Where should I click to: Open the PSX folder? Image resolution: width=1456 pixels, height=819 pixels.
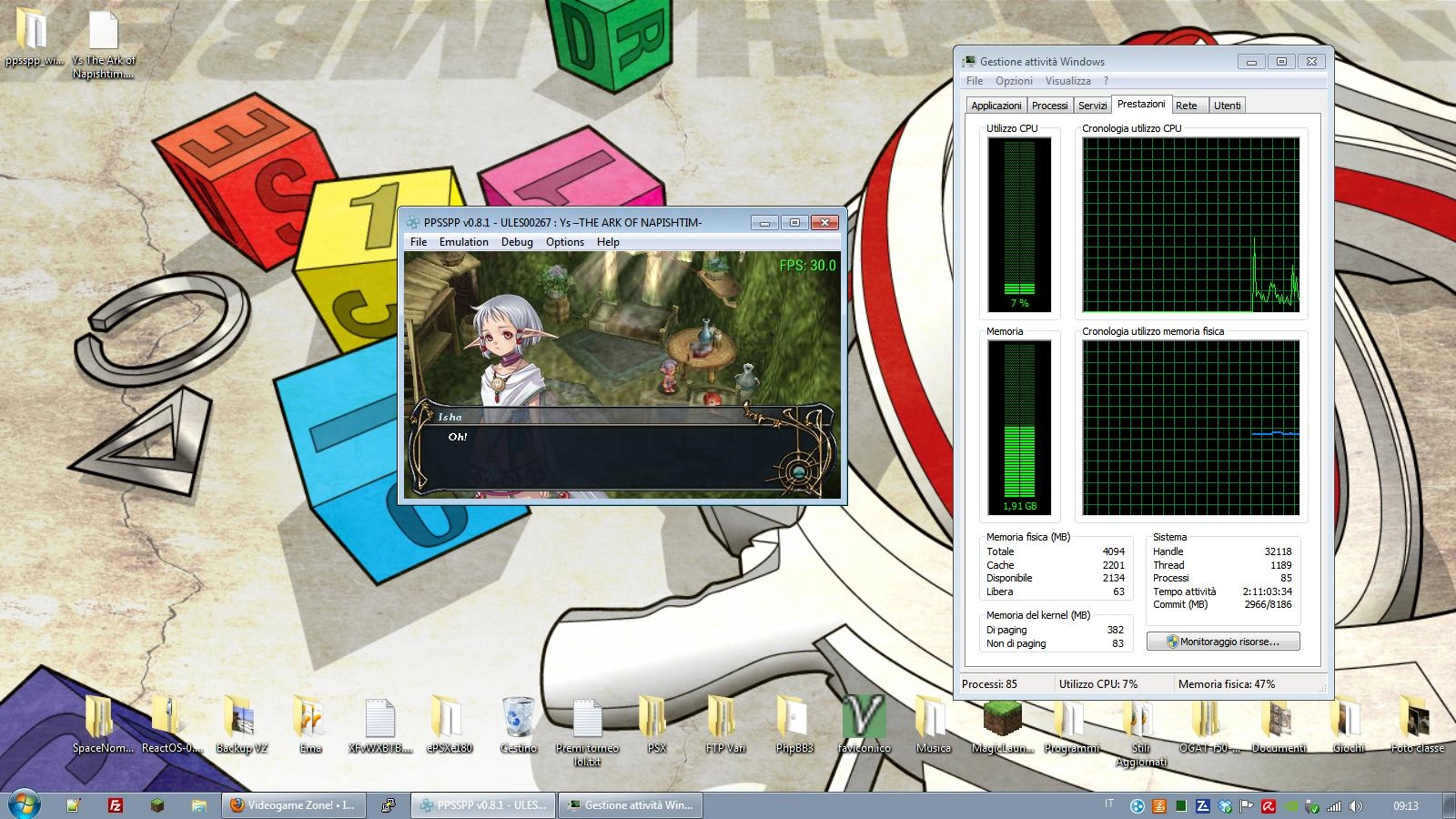click(x=656, y=725)
